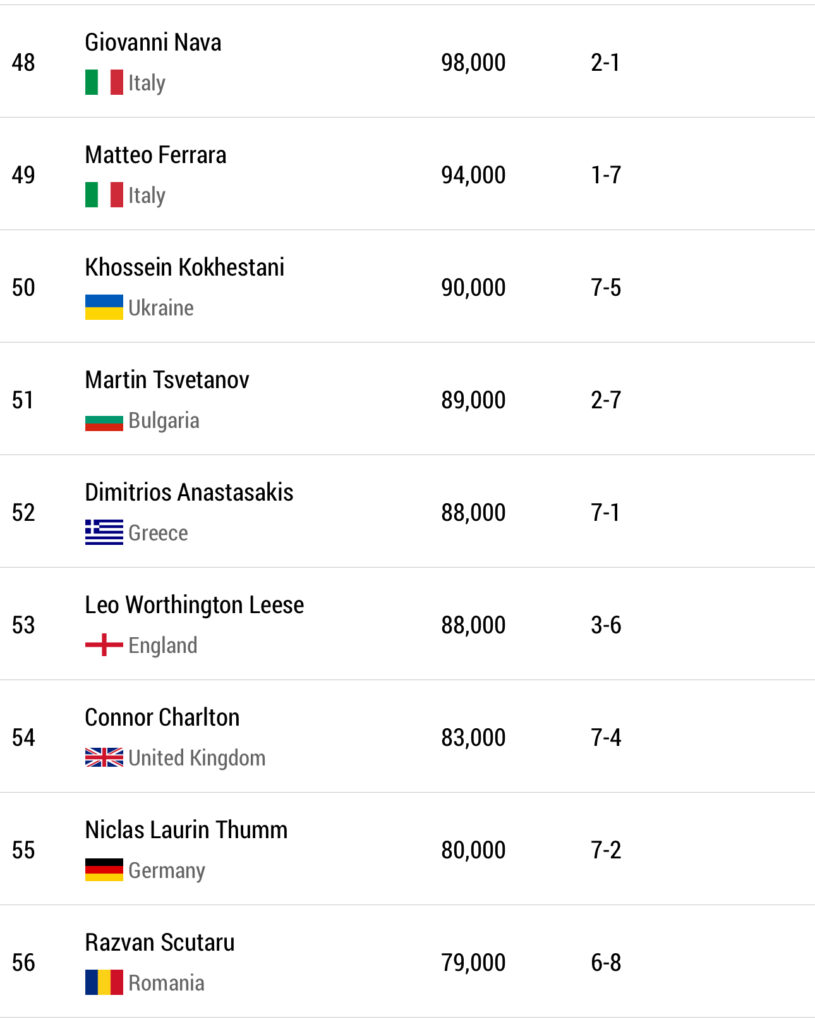The width and height of the screenshot is (815, 1024).
Task: Click the England flag icon
Action: 104,645
